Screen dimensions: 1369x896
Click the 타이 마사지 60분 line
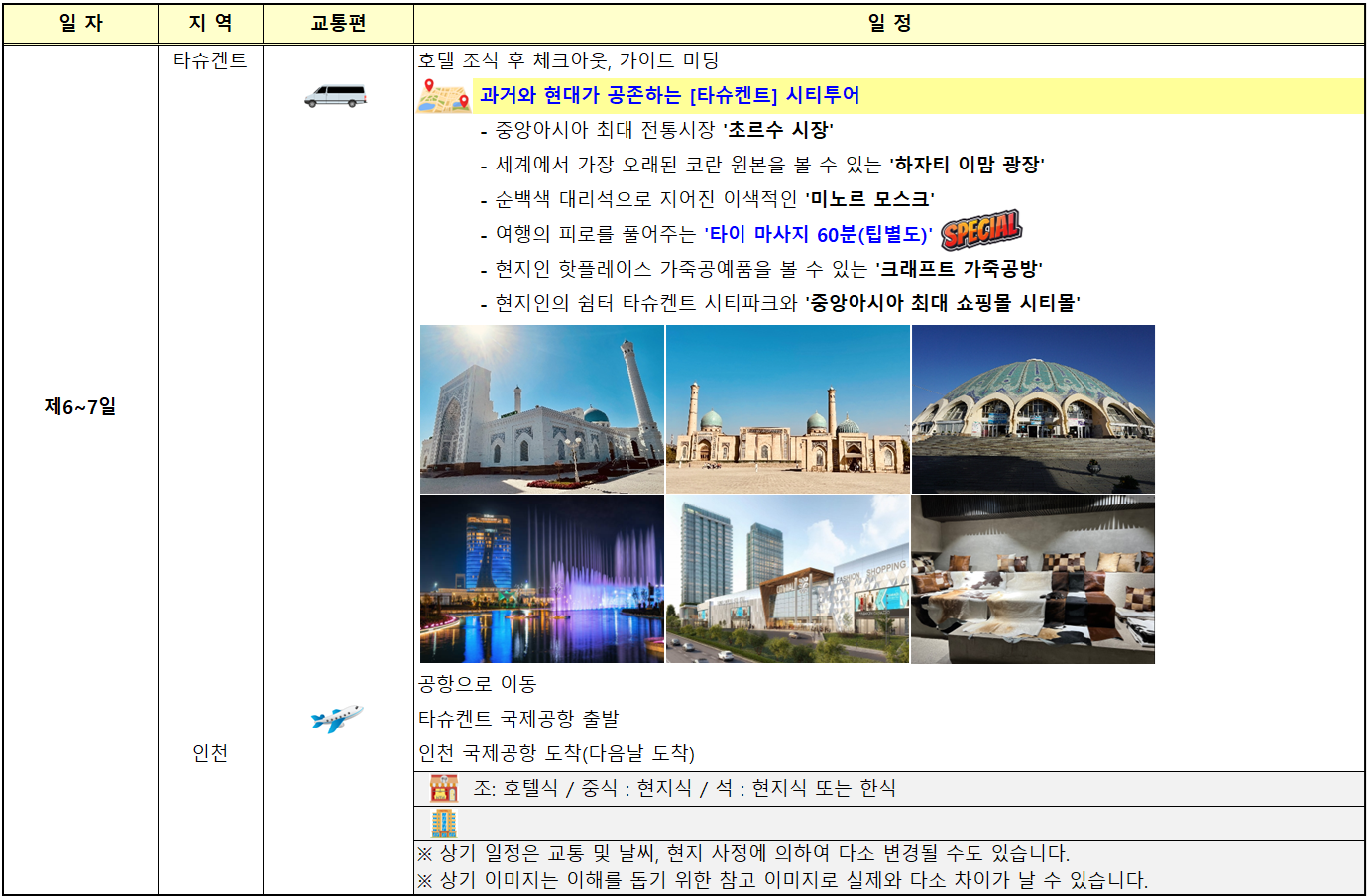click(x=706, y=234)
